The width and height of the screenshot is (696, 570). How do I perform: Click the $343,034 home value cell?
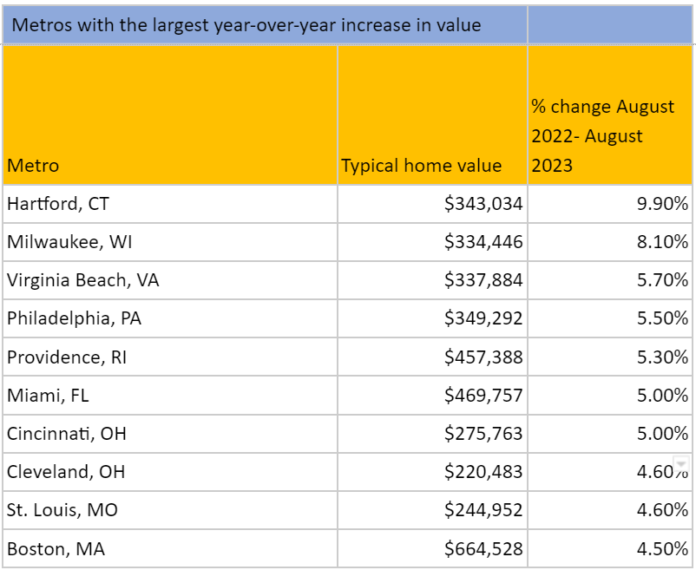[x=484, y=204]
